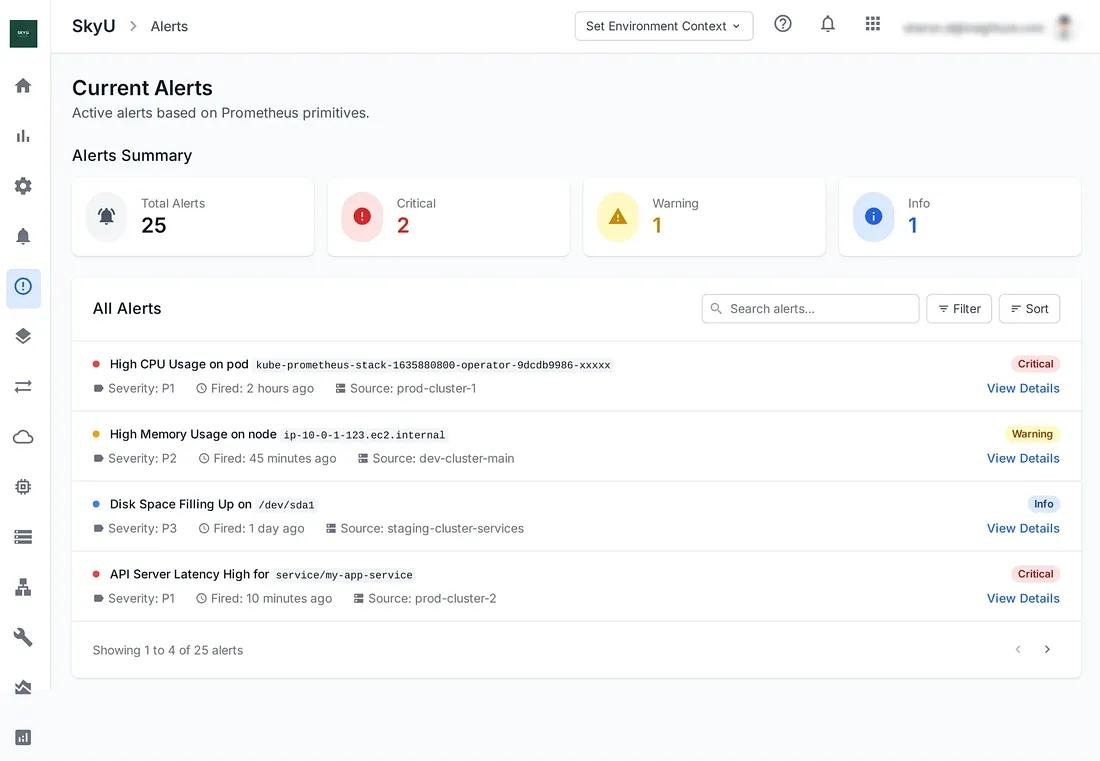Click the wrench tools sidebar icon
Screen dimensions: 1100x761
(23, 637)
